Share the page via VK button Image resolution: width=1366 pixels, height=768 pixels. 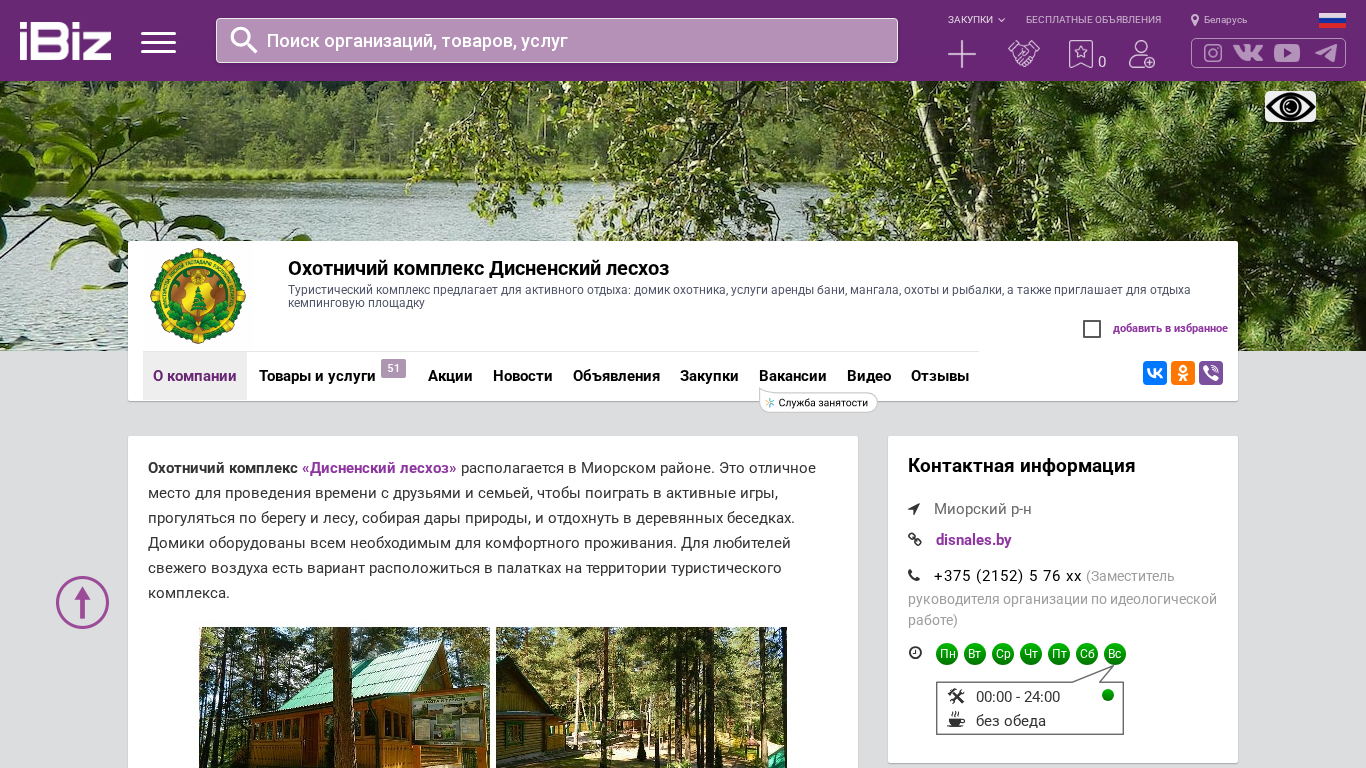[x=1155, y=373]
